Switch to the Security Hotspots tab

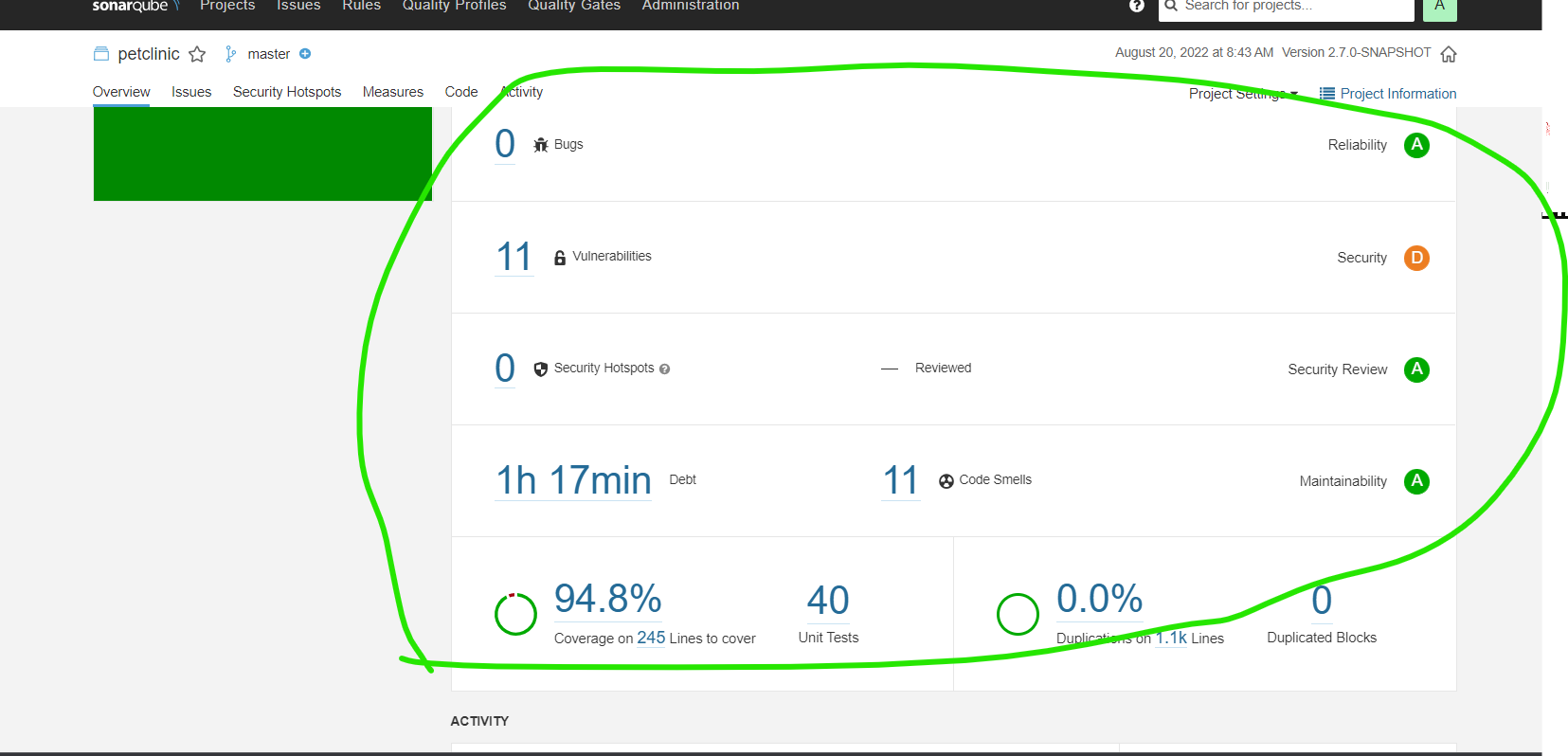click(x=287, y=92)
